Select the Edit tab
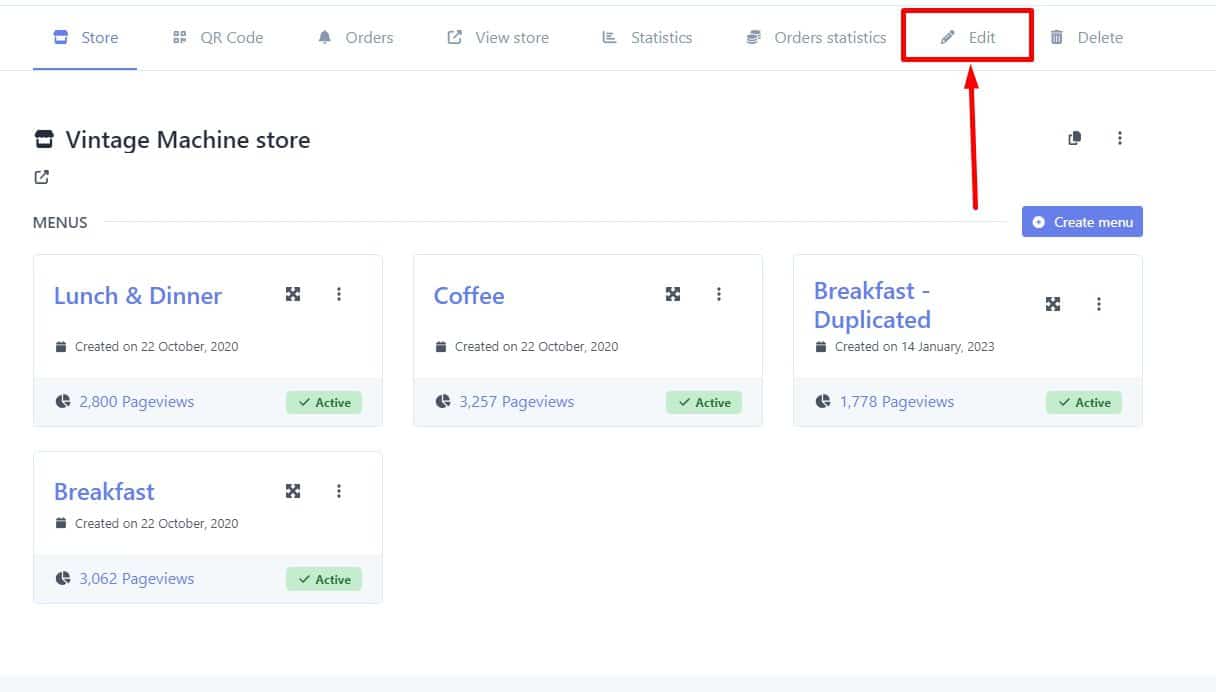 pyautogui.click(x=968, y=38)
